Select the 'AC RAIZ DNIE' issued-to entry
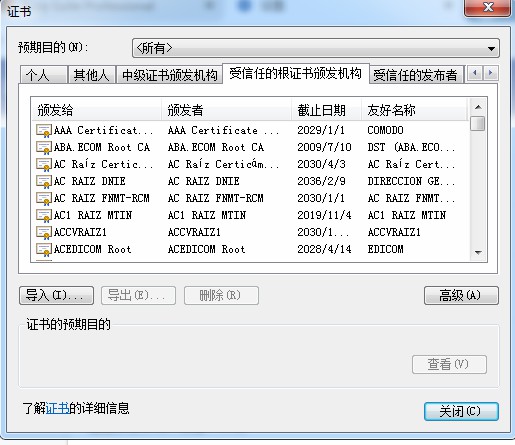 tap(89, 181)
